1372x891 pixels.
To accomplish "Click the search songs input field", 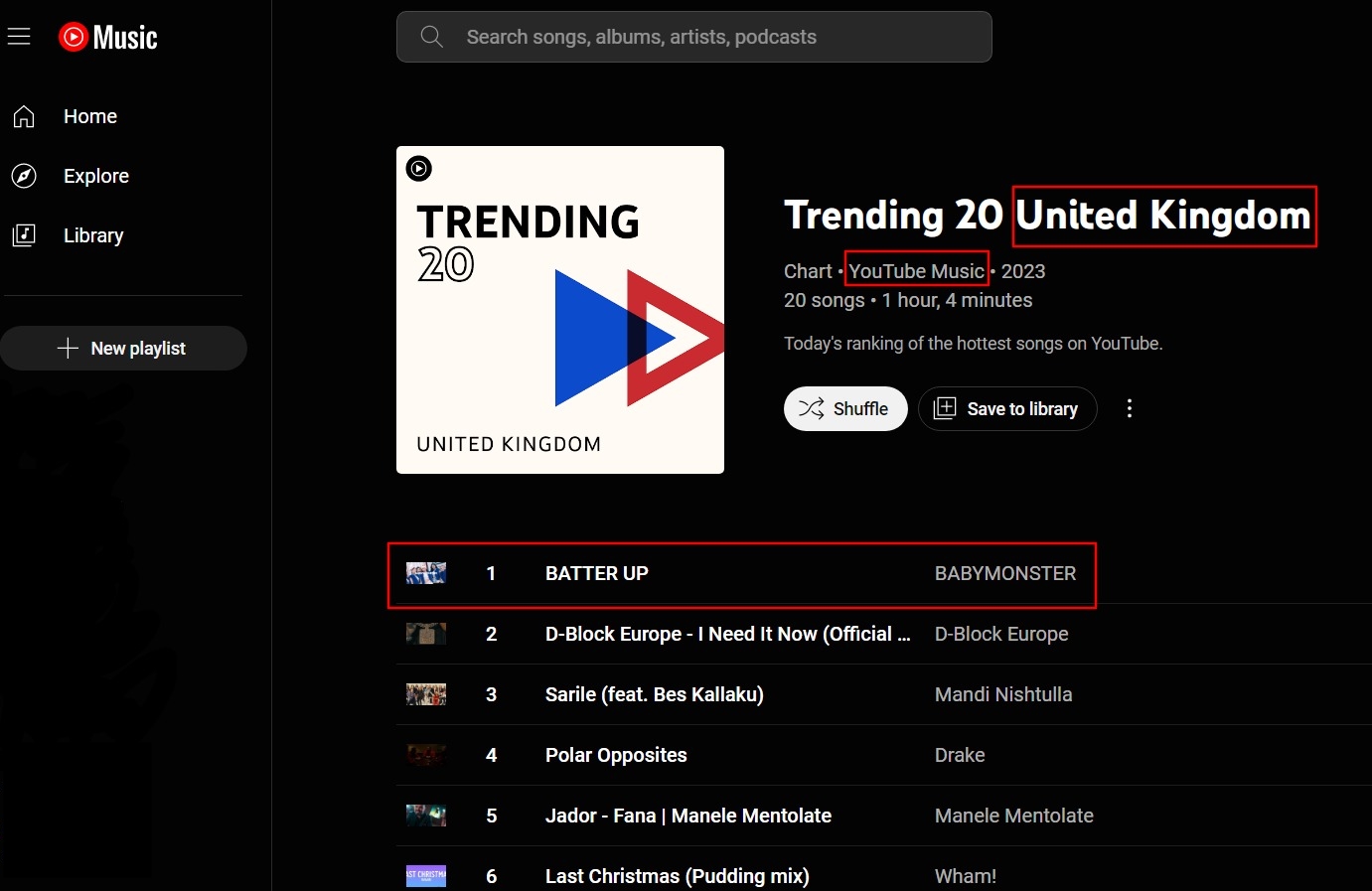I will (x=693, y=37).
